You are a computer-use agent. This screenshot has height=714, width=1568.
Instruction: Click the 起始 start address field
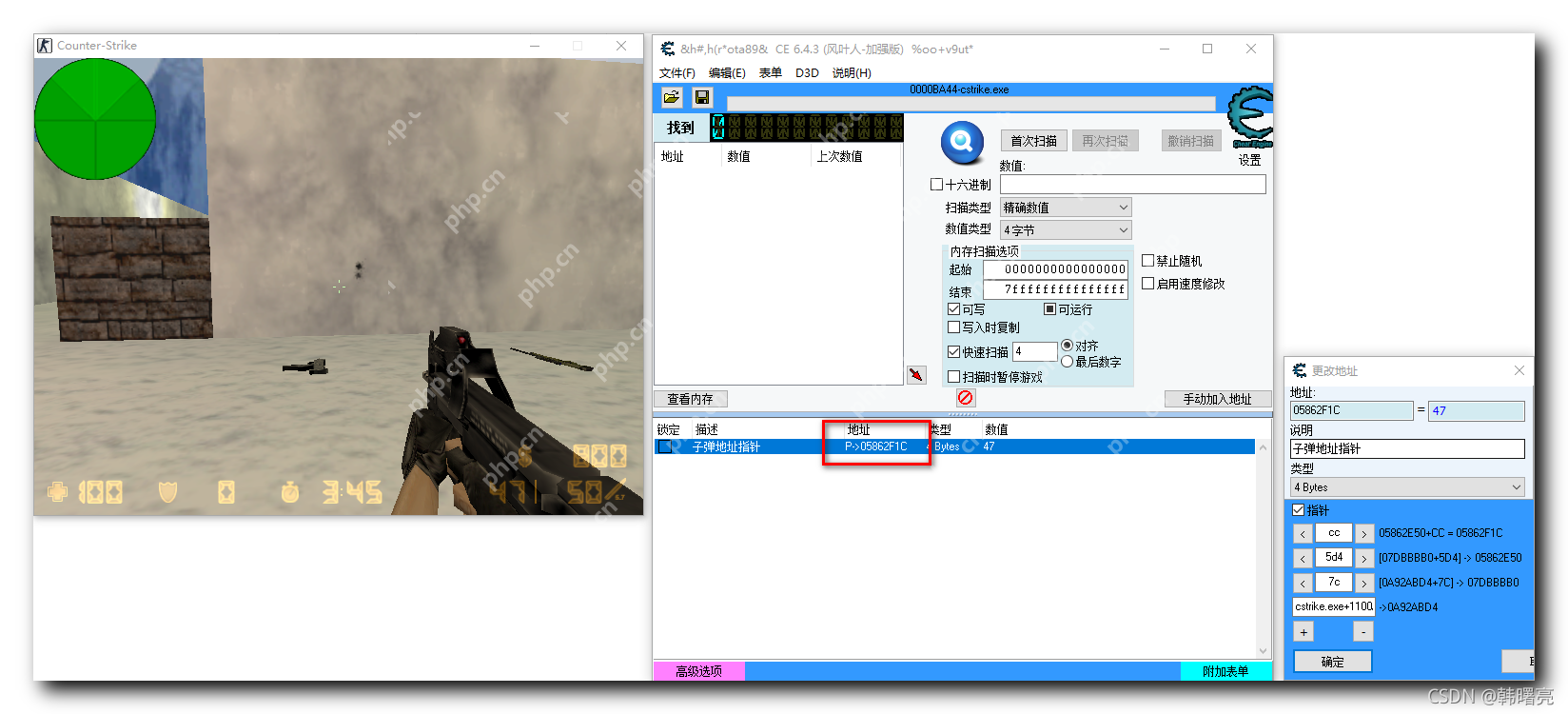(x=1055, y=269)
